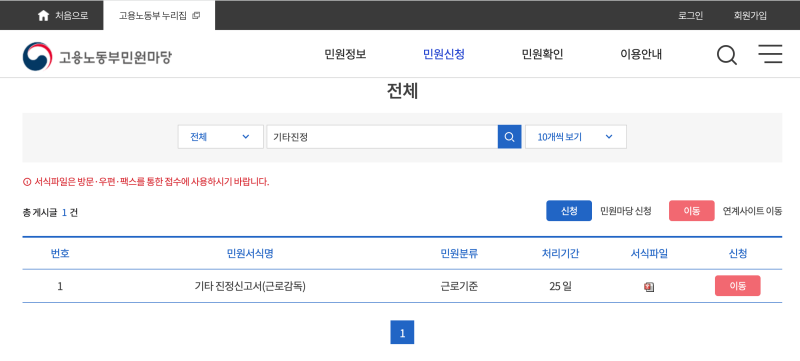Go to 처음으로 home link
This screenshot has width=800, height=361.
click(63, 15)
